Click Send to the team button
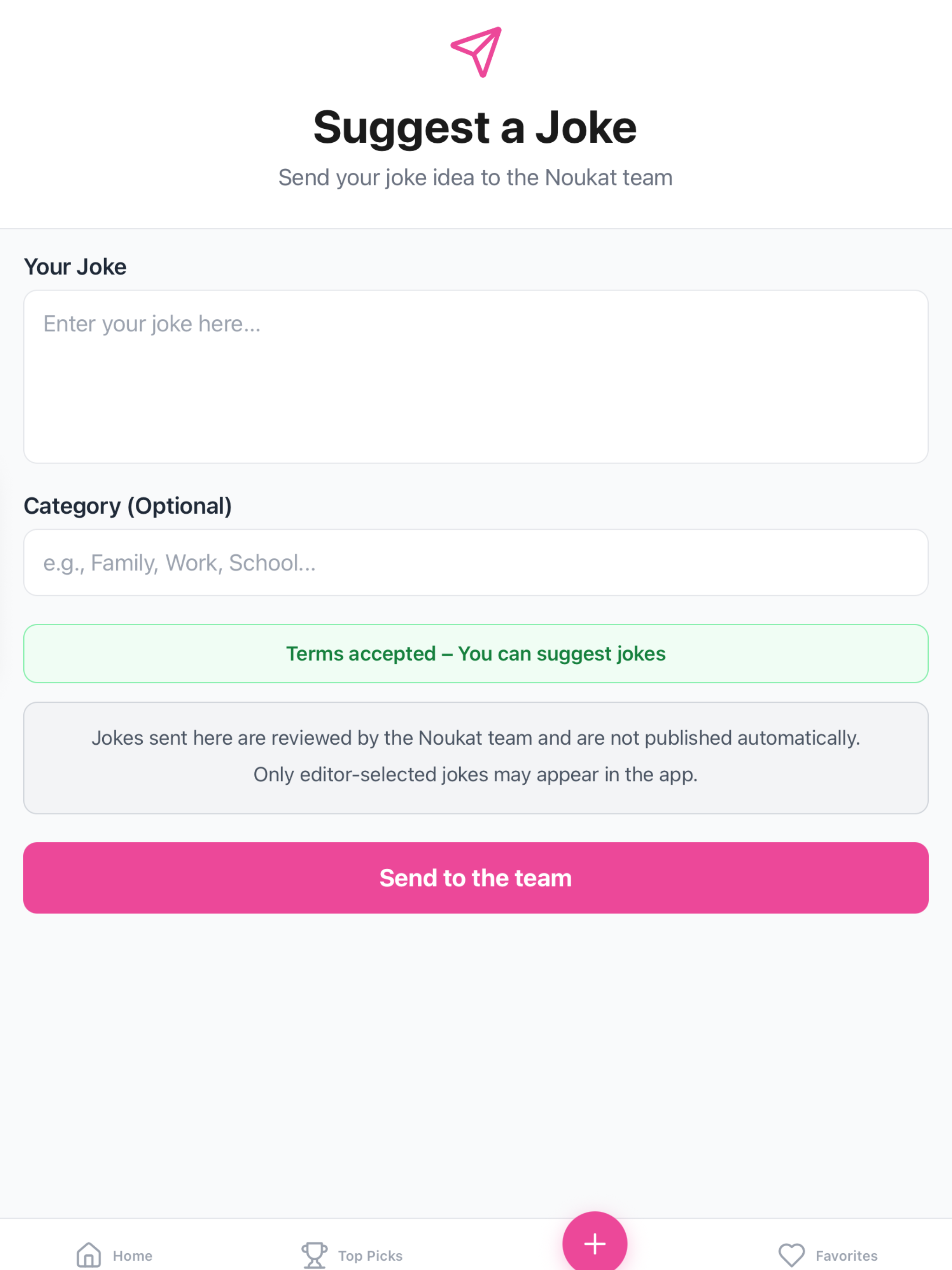952x1270 pixels. click(x=476, y=878)
